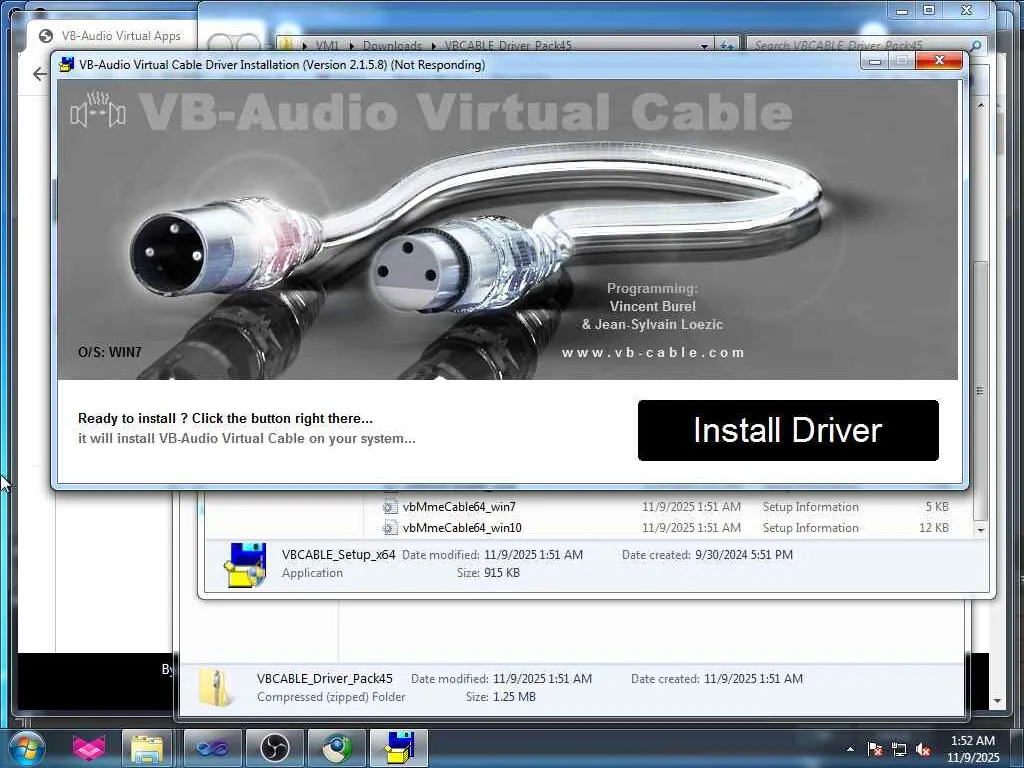Screen dimensions: 1024x768
Task: Open OBS Studio from the taskbar
Action: 274,748
